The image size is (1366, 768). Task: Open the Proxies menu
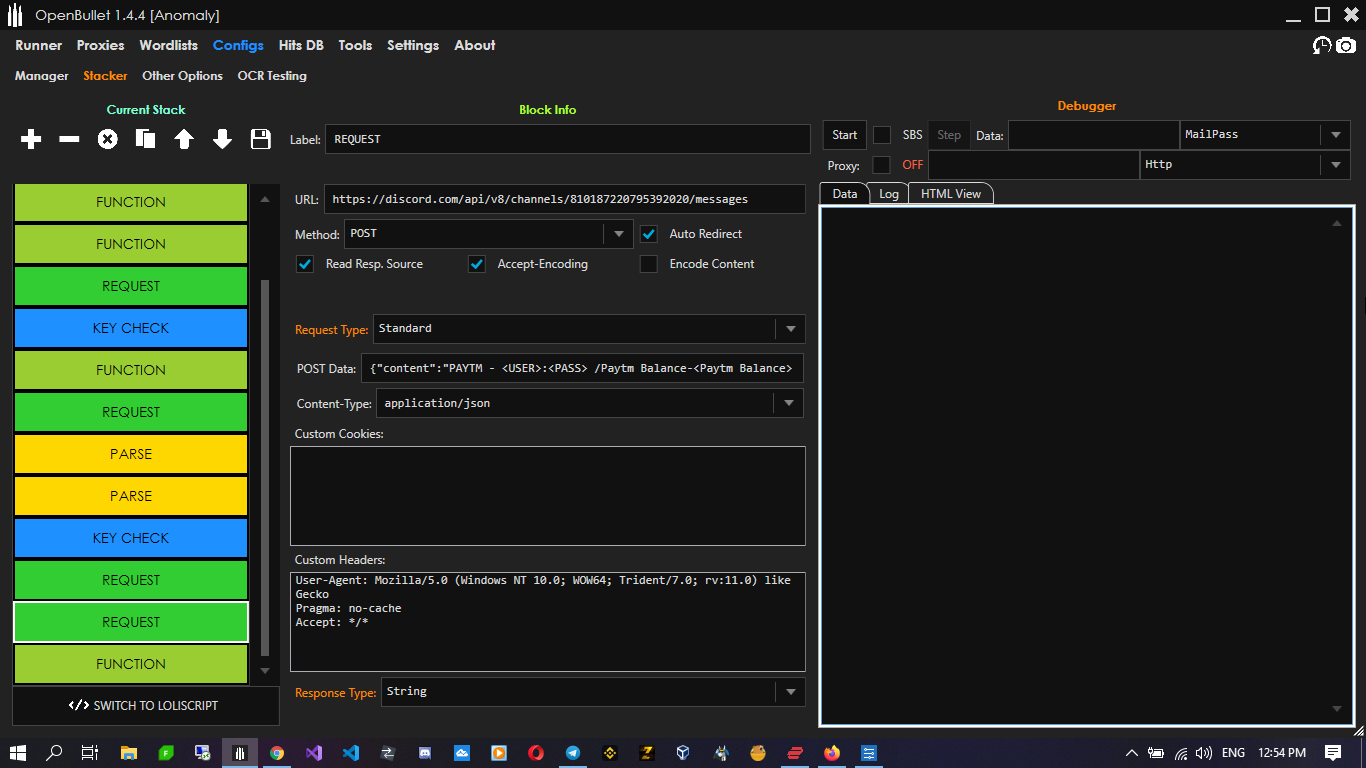point(101,45)
